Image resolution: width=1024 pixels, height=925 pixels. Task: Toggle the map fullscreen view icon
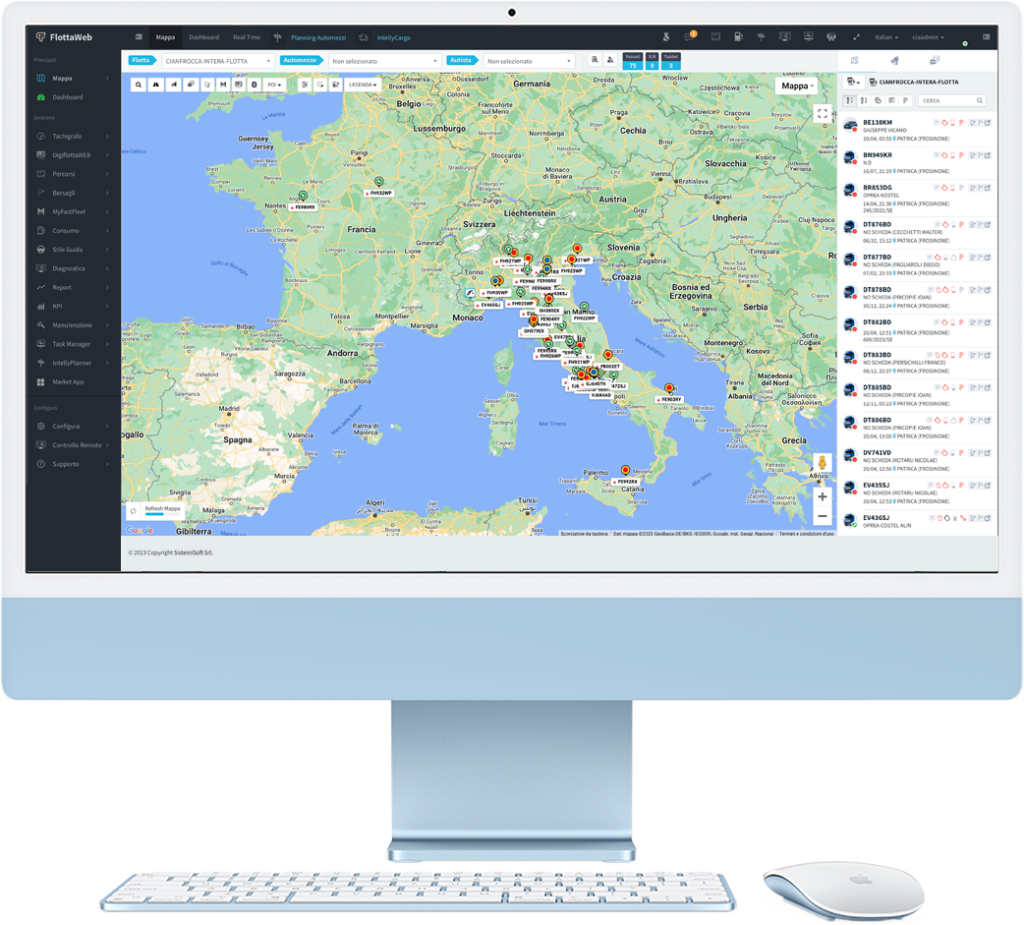(x=822, y=113)
